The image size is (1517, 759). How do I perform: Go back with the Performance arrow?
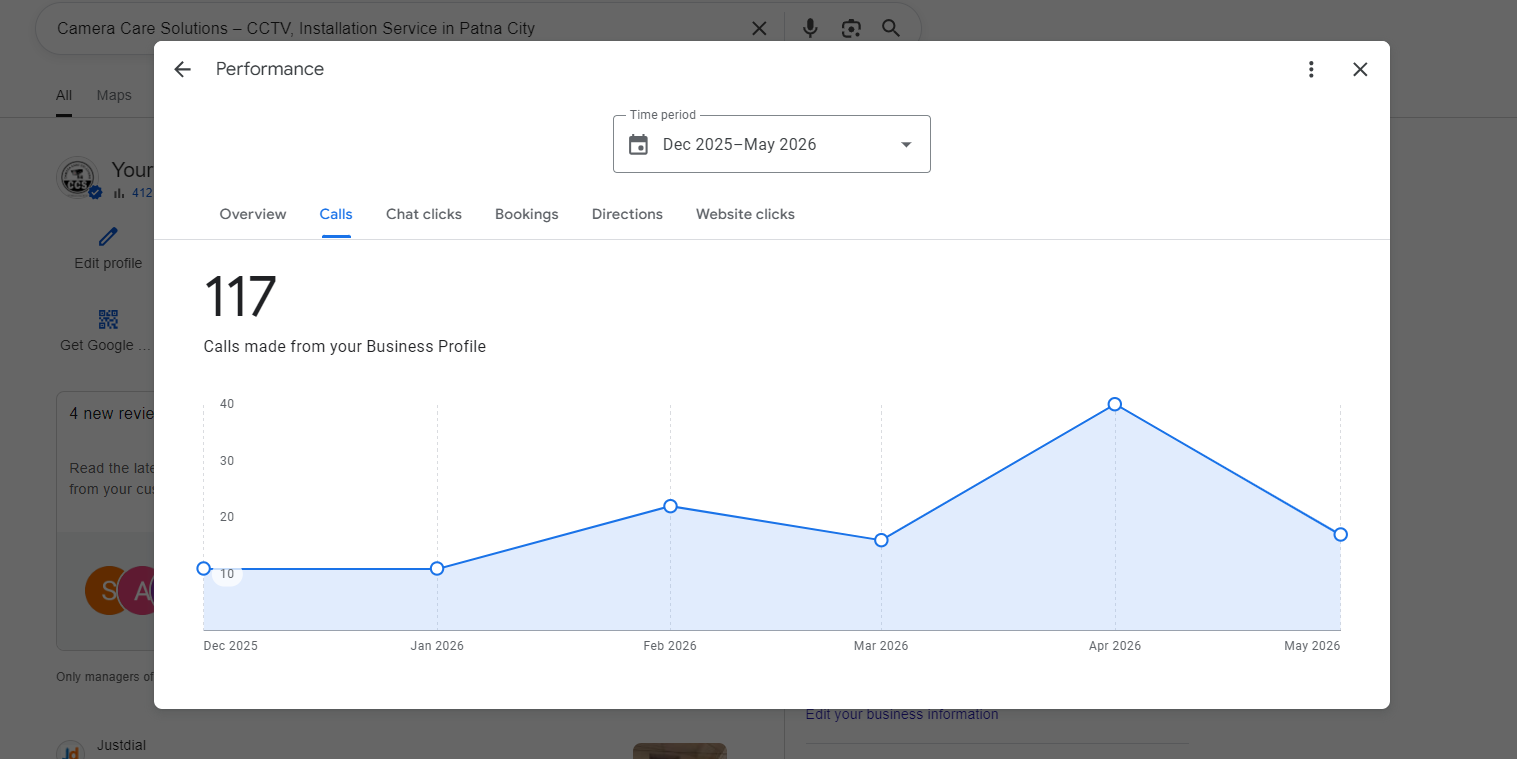coord(182,69)
